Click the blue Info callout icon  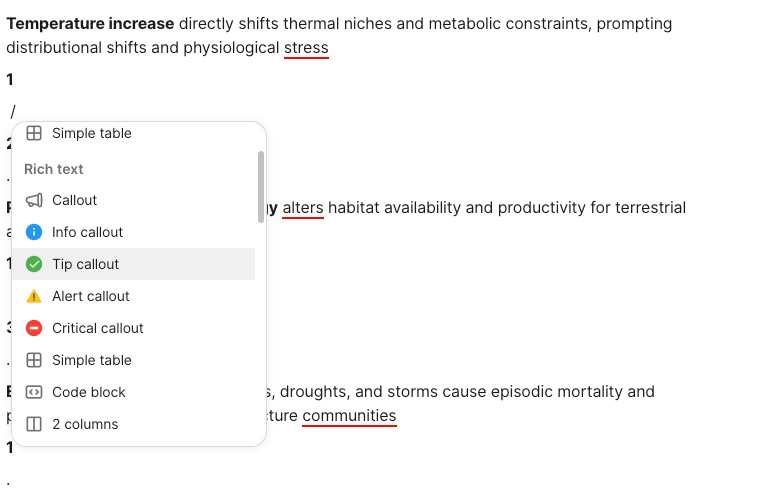[x=34, y=232]
